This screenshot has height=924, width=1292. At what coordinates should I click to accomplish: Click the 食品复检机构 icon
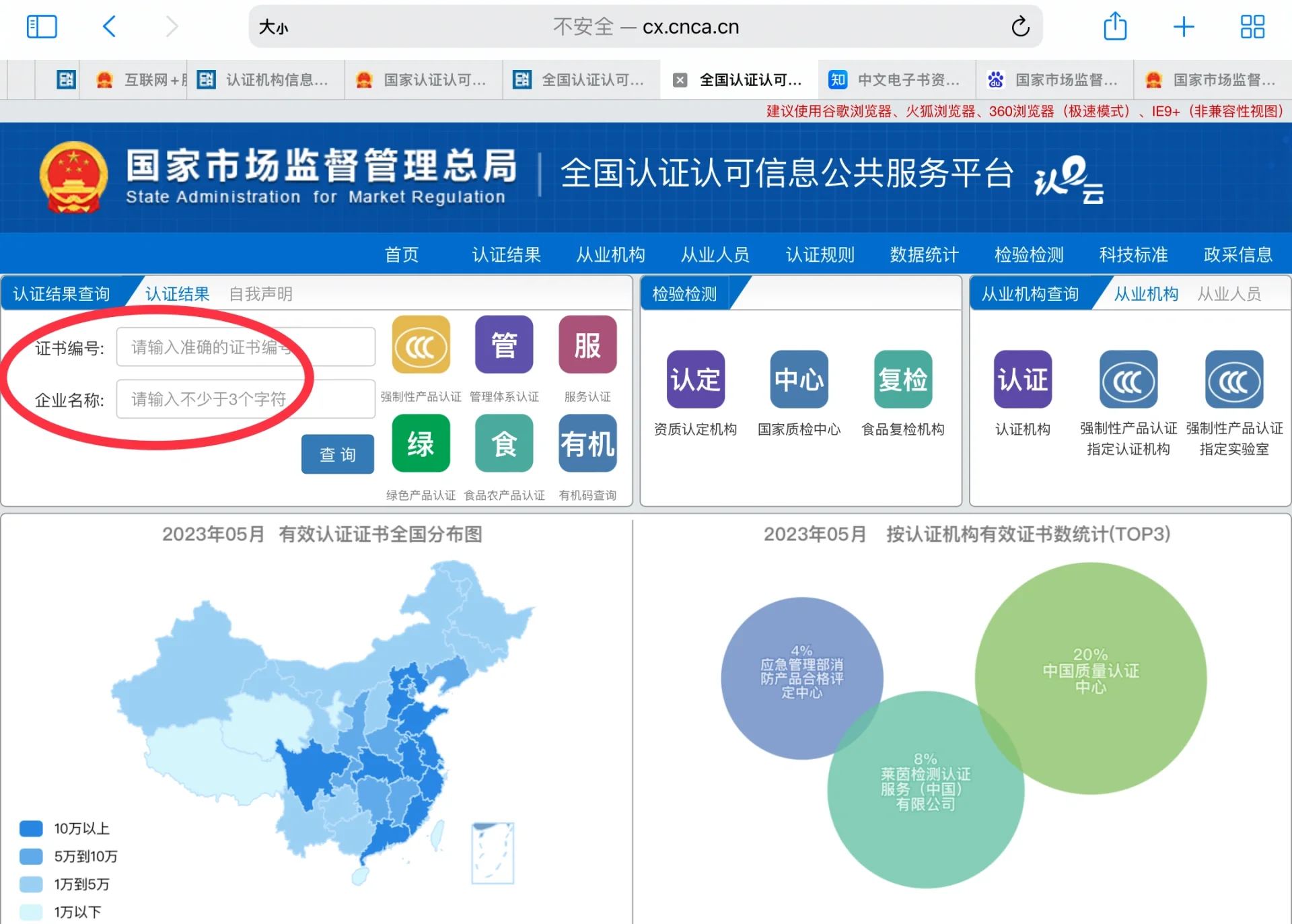902,379
